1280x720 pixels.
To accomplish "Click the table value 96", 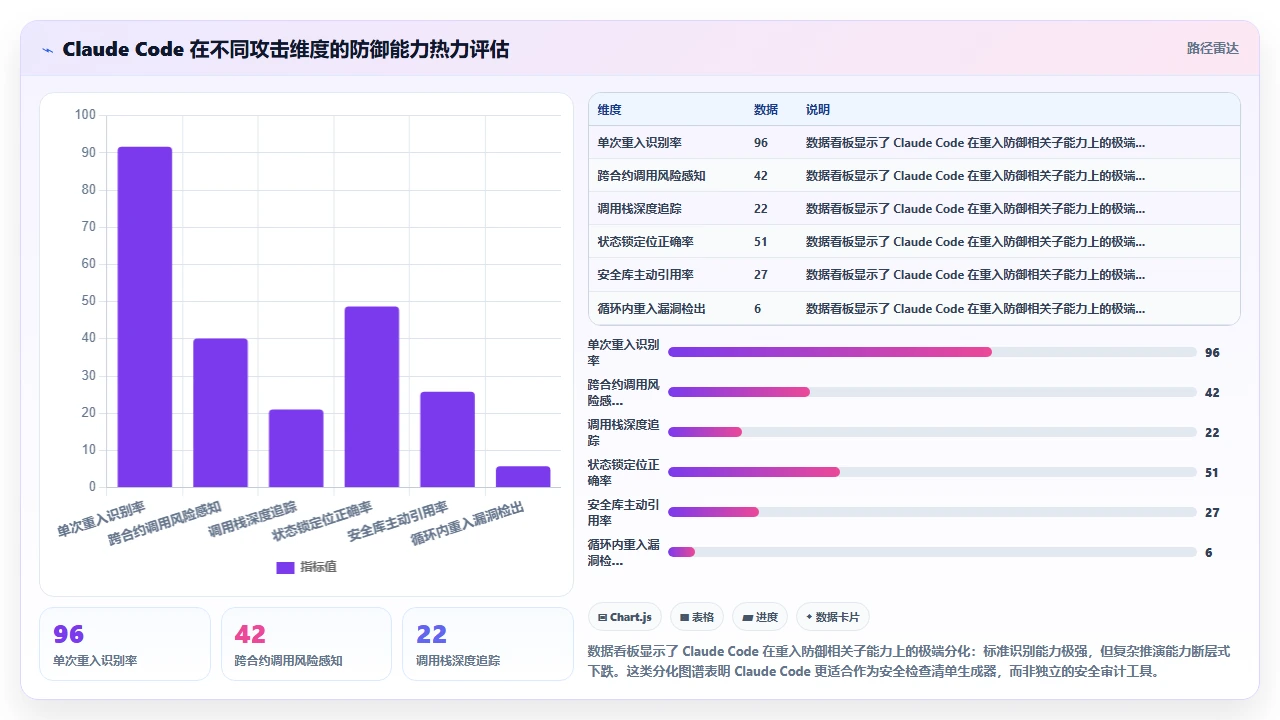I will (761, 143).
